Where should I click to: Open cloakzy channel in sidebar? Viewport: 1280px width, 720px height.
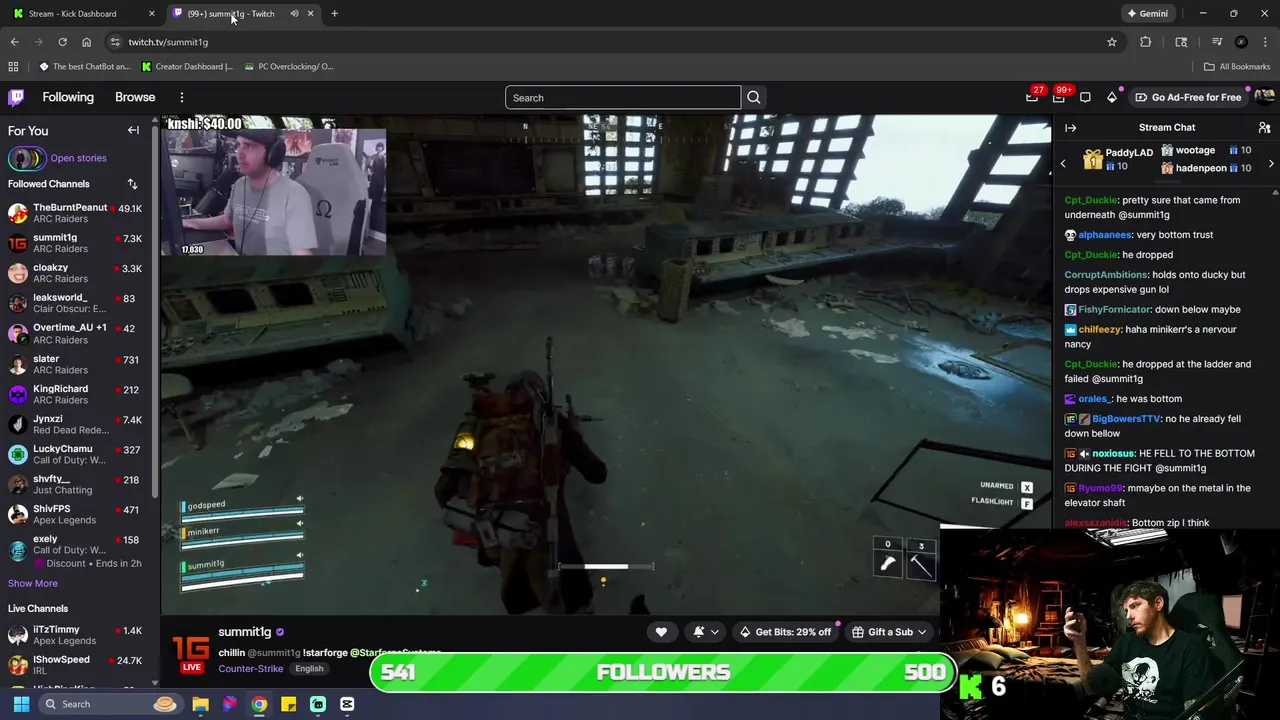point(75,273)
